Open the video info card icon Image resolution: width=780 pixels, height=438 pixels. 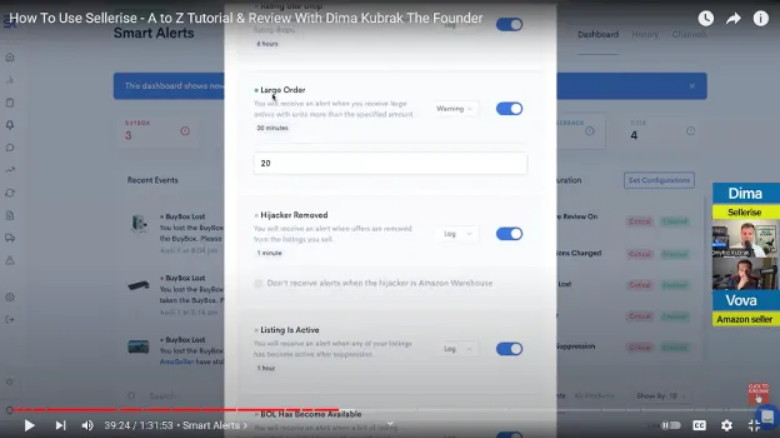pos(761,18)
